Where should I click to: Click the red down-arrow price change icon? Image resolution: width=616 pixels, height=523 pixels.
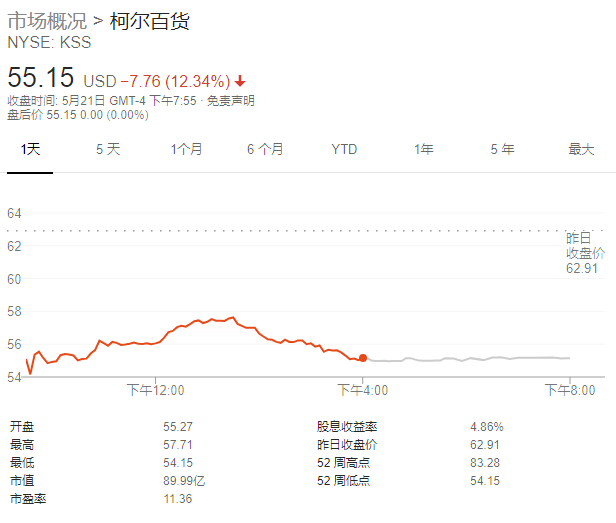(240, 82)
